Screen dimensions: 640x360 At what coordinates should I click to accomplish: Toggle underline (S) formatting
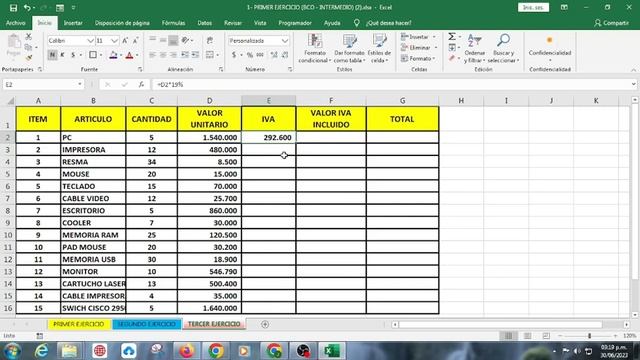click(x=73, y=55)
